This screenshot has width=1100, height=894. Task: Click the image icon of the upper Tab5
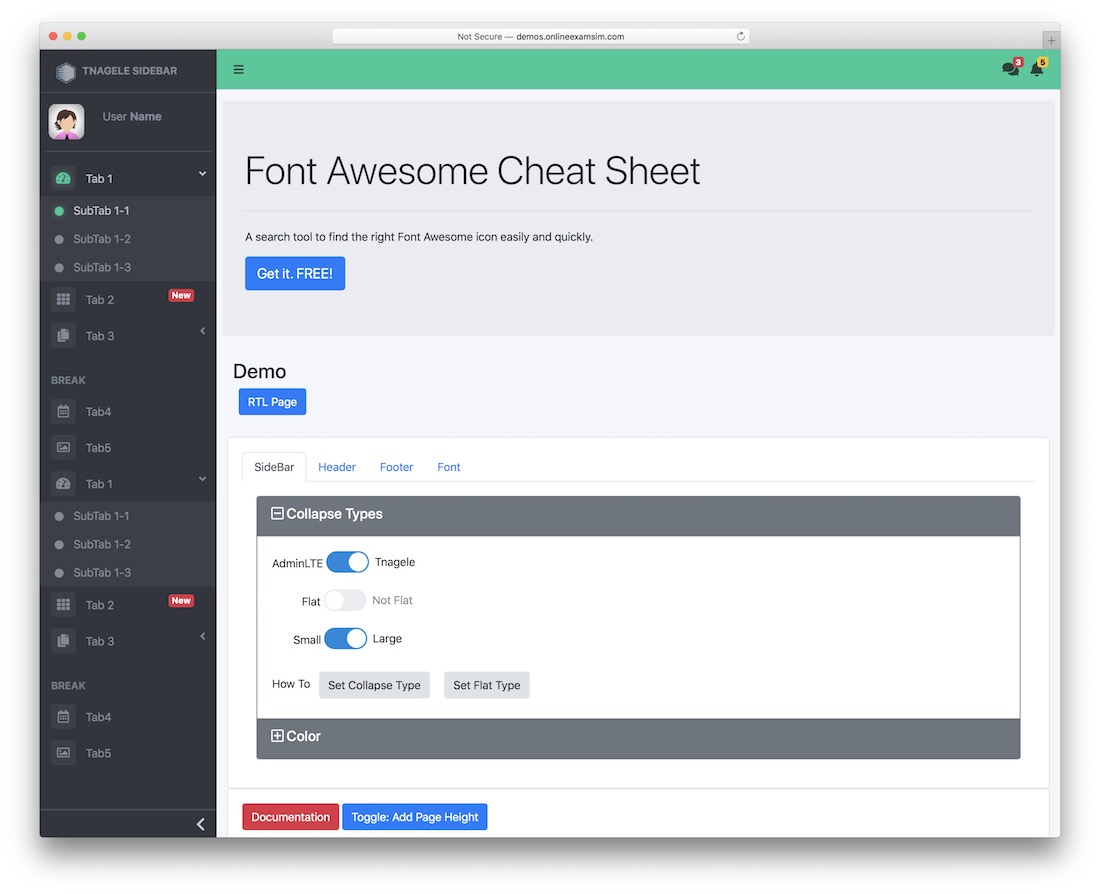[x=63, y=448]
